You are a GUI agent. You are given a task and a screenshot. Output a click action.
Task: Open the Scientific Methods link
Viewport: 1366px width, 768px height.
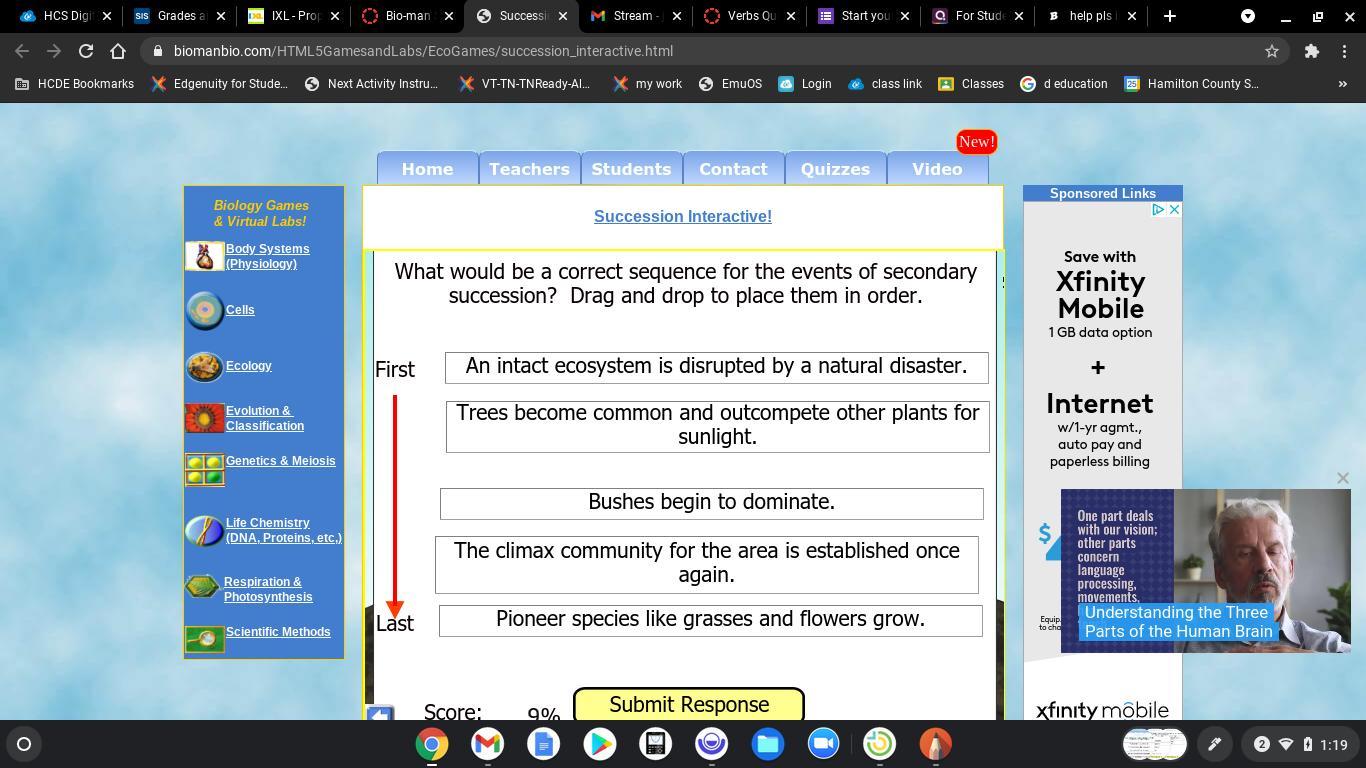pos(278,632)
